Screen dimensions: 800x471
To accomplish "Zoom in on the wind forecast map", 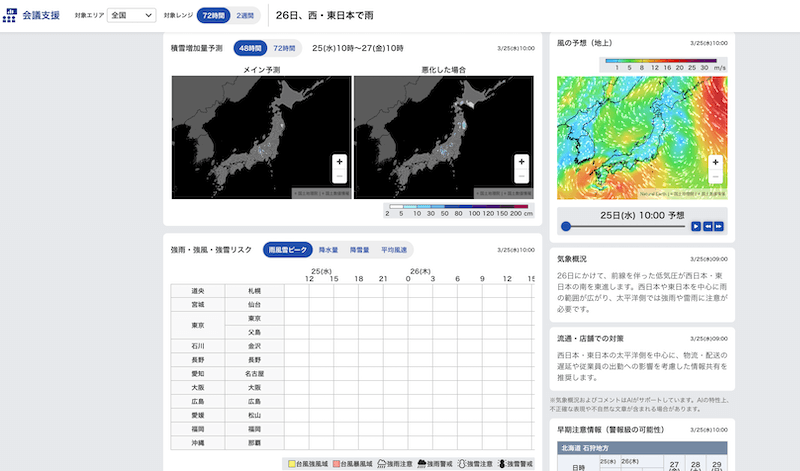I will coord(713,162).
